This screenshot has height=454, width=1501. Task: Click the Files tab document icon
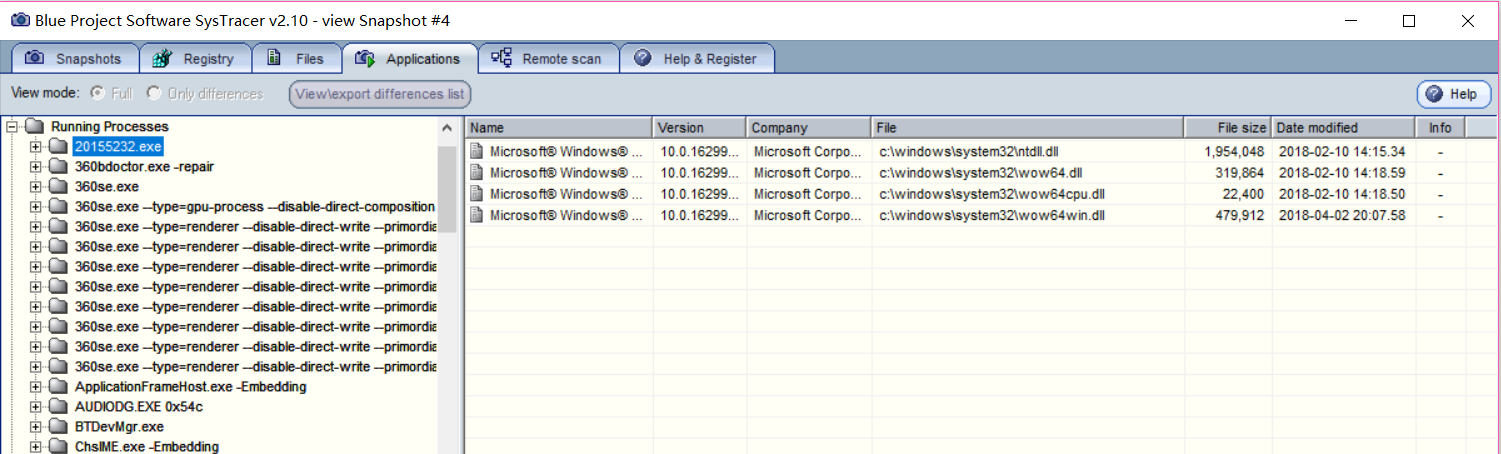point(274,58)
